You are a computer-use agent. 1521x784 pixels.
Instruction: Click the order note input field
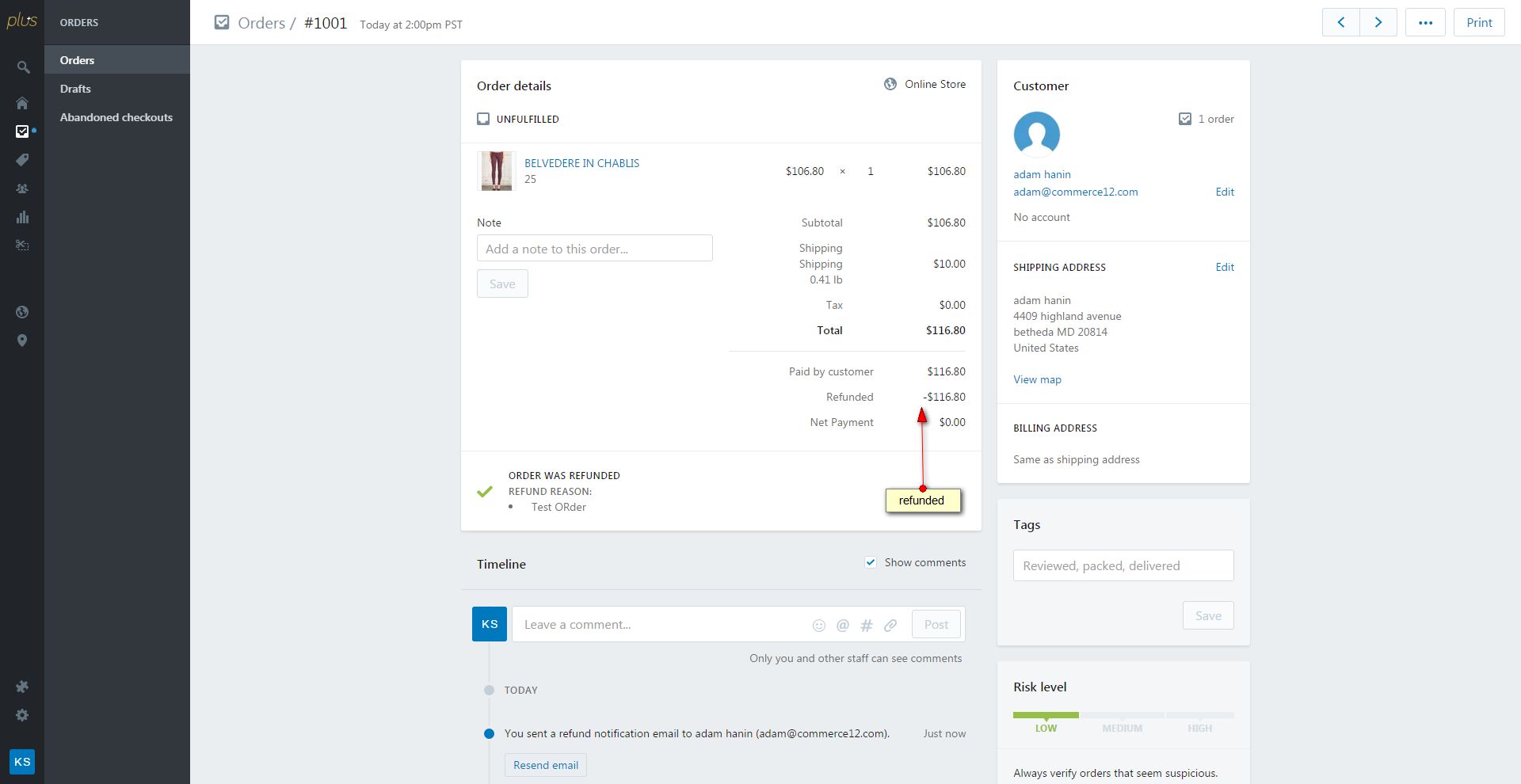pyautogui.click(x=595, y=248)
